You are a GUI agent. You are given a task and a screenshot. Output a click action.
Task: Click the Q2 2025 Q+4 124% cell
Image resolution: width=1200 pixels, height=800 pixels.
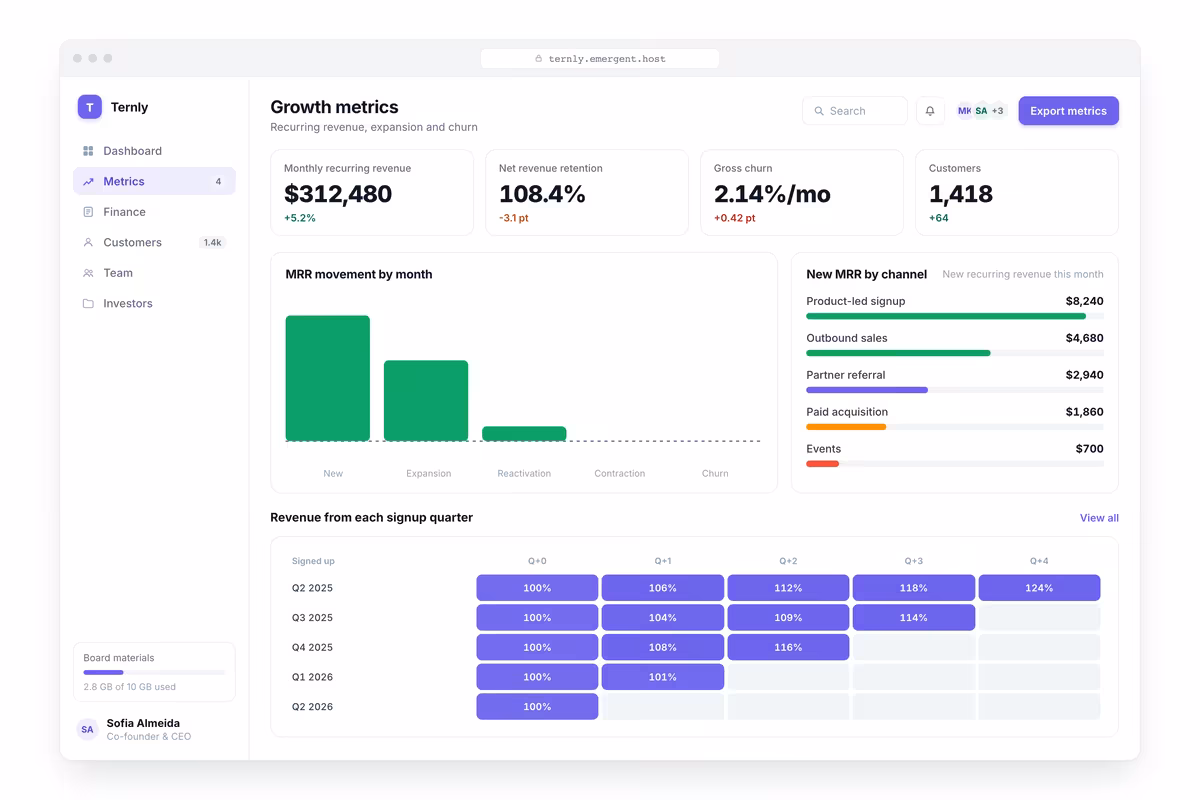pos(1039,588)
